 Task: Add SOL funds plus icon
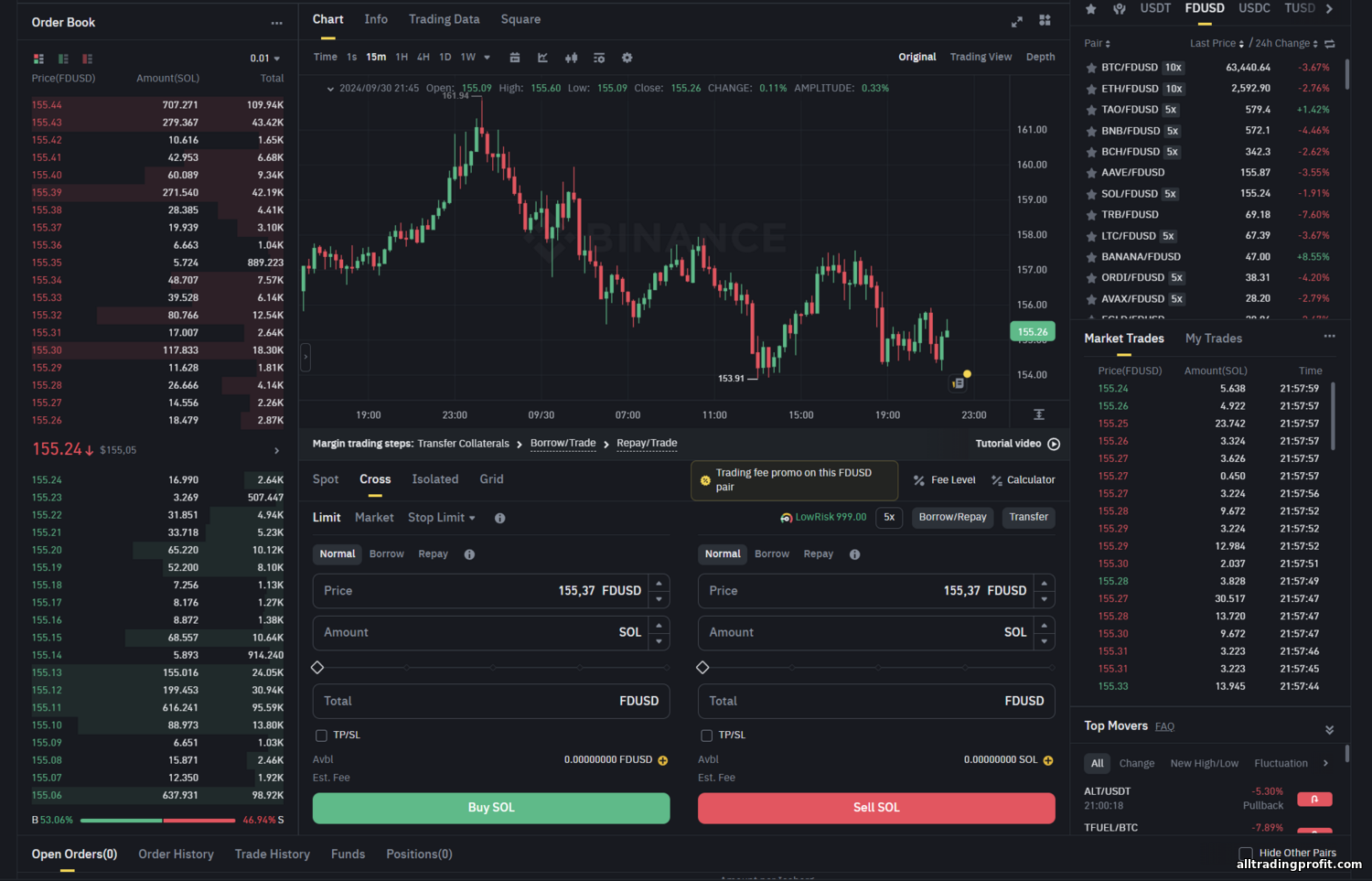tap(1048, 760)
